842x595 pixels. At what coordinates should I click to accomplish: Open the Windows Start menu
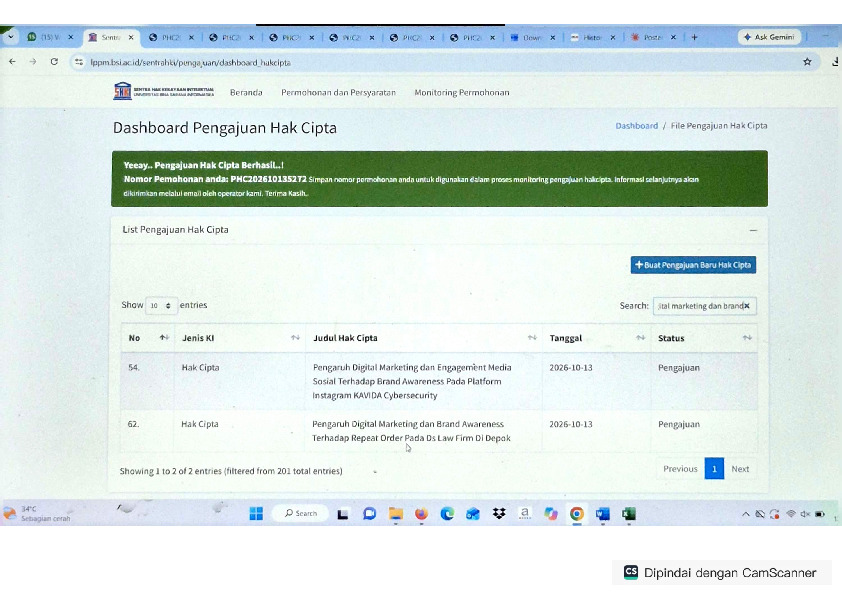click(256, 514)
